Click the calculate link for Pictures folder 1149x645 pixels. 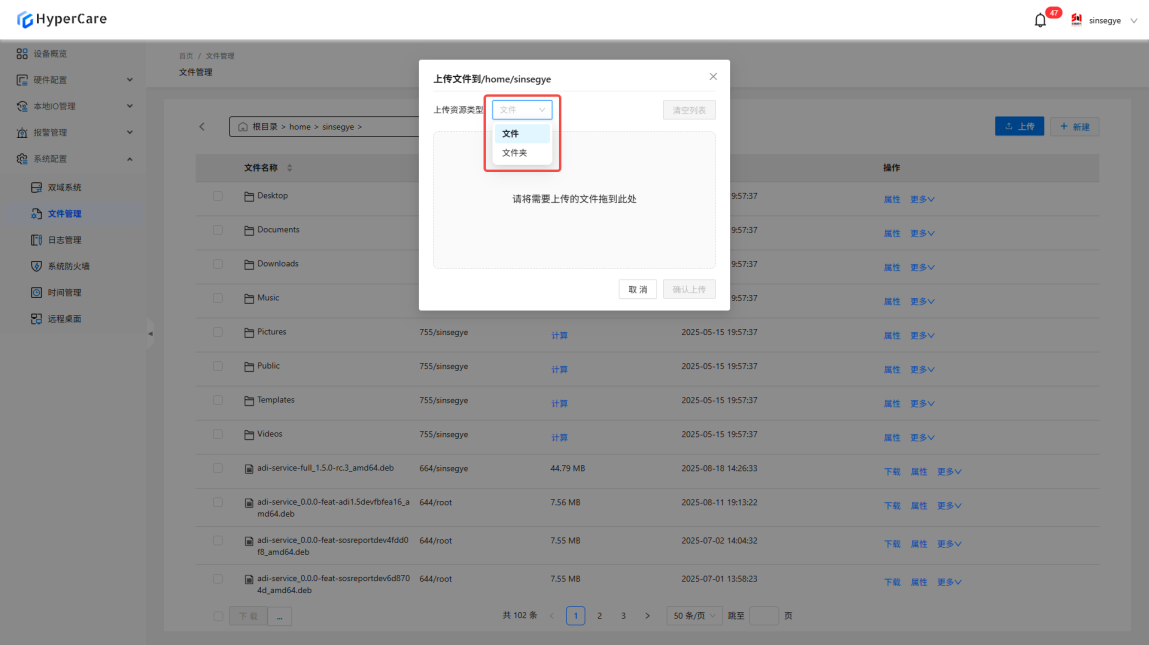click(559, 335)
